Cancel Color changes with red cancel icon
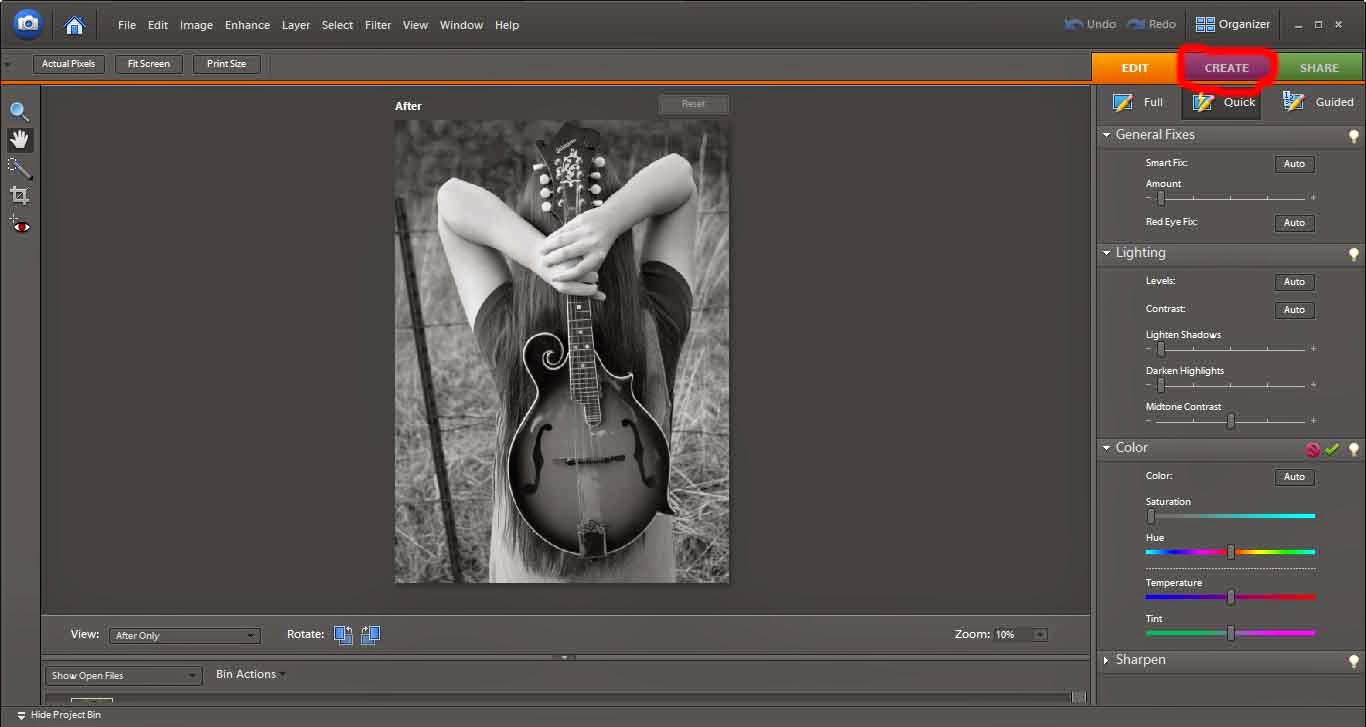 tap(1313, 449)
